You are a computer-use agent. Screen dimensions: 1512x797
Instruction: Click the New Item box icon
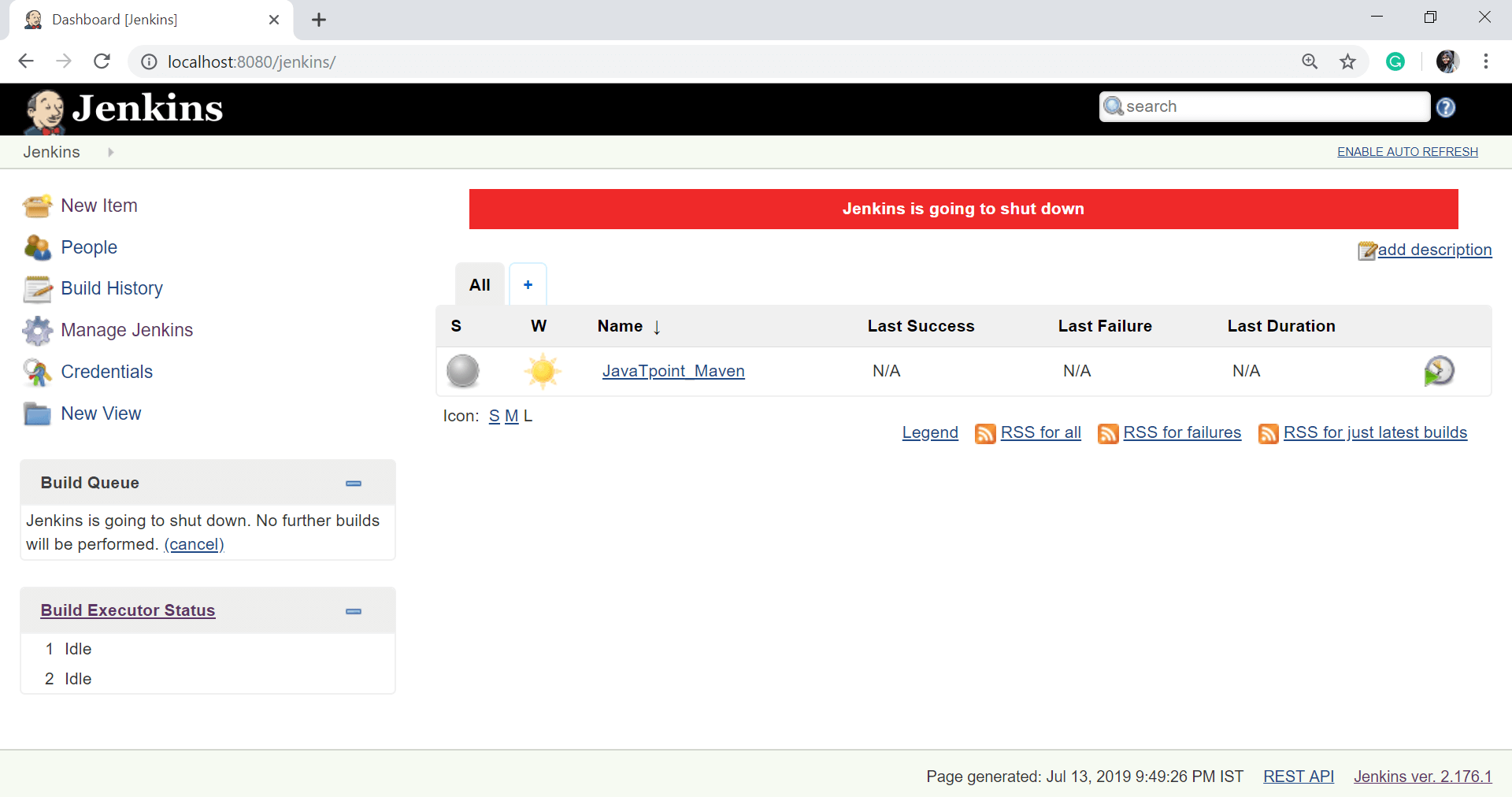point(37,206)
